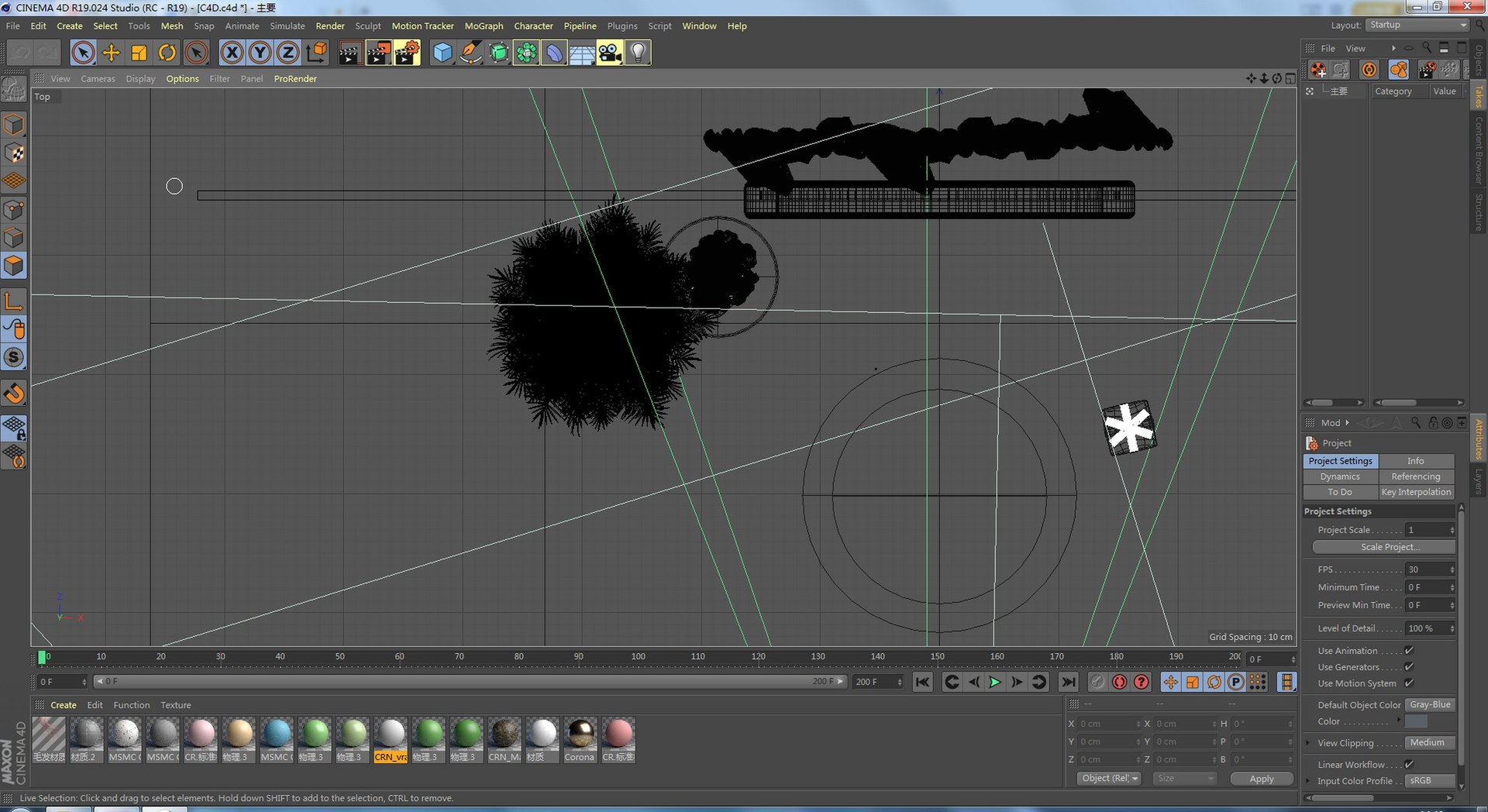Toggle Use Generators checkbox
1488x812 pixels.
pos(1409,667)
